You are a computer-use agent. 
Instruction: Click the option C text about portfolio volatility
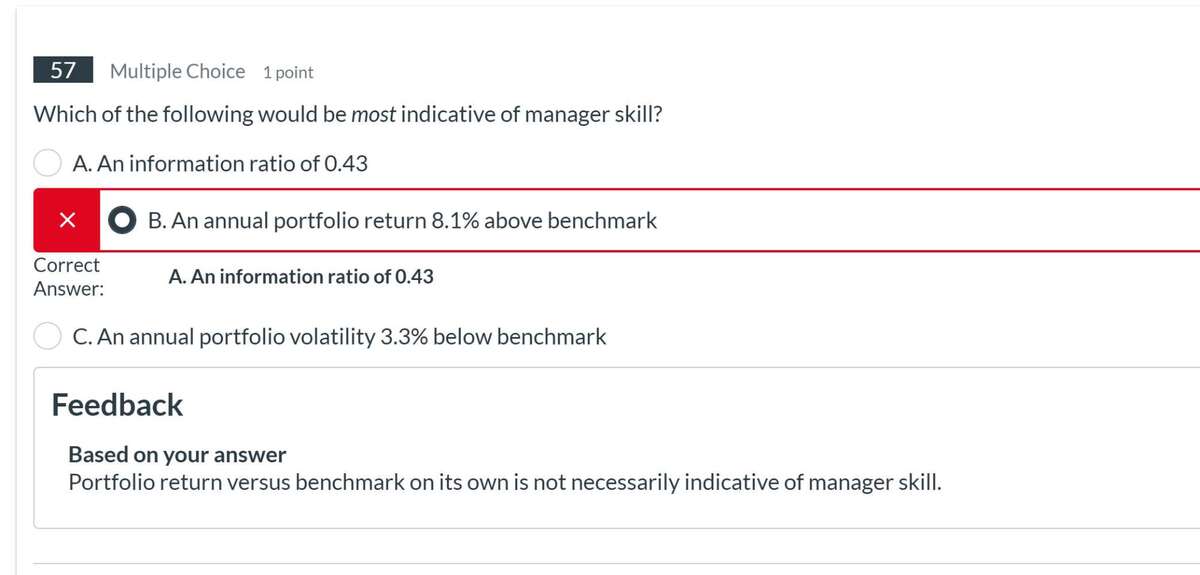click(340, 337)
